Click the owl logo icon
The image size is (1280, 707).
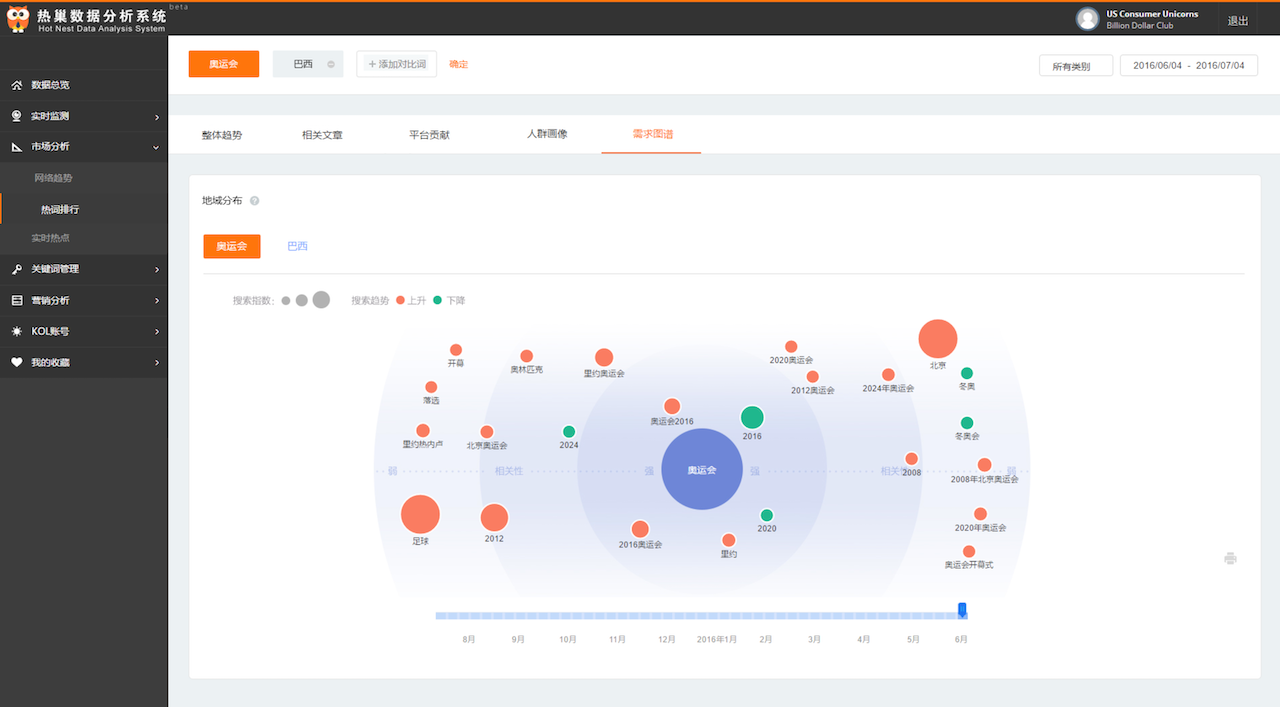point(18,20)
